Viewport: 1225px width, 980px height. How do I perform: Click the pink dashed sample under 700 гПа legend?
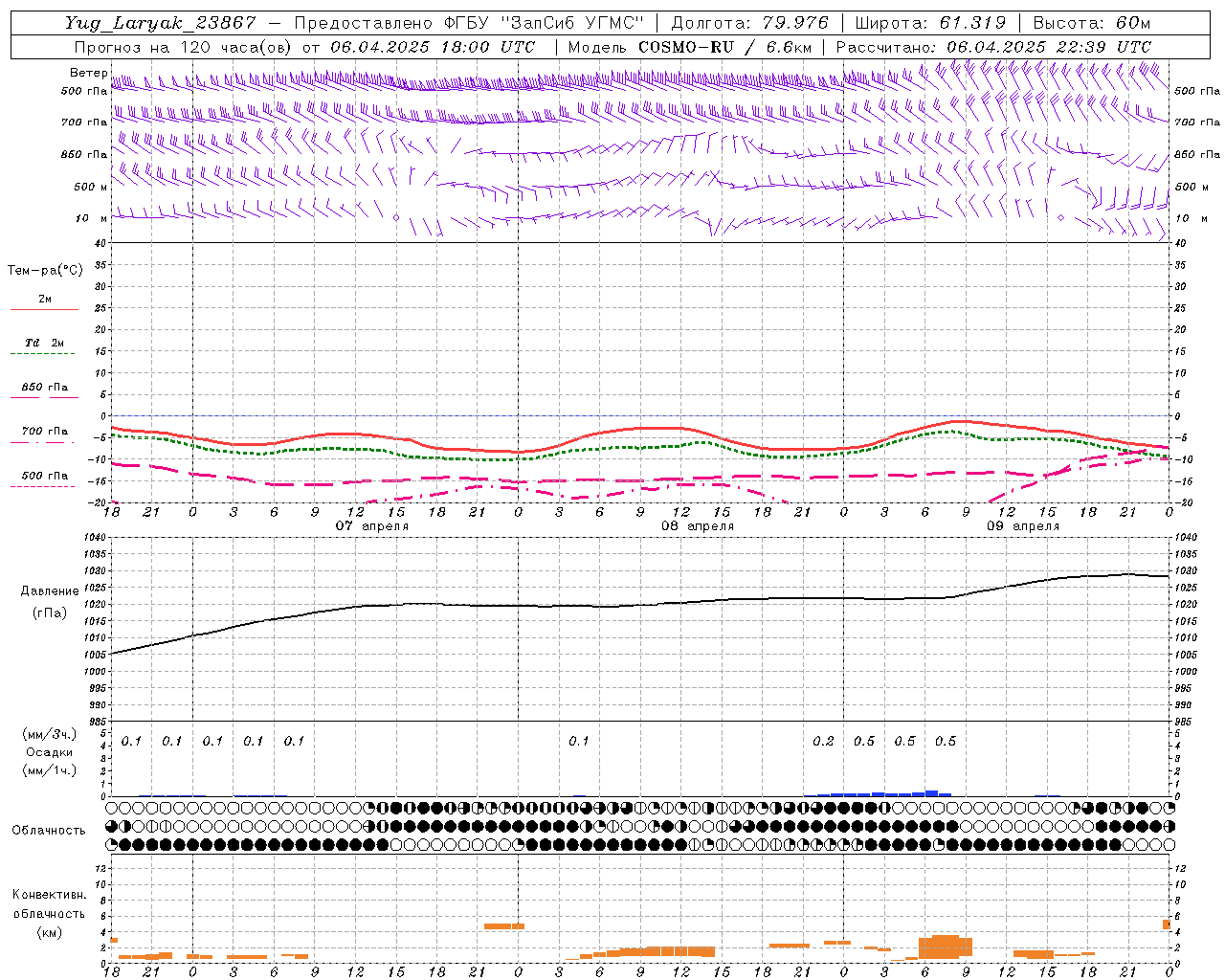pos(42,442)
